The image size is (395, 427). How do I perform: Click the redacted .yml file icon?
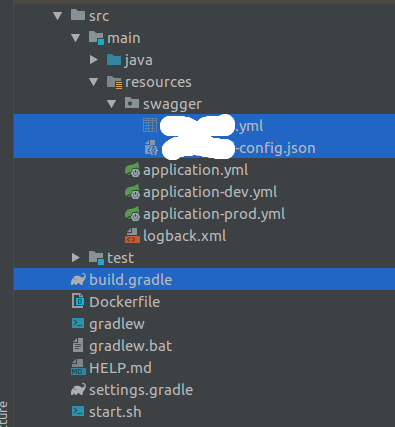[x=150, y=125]
